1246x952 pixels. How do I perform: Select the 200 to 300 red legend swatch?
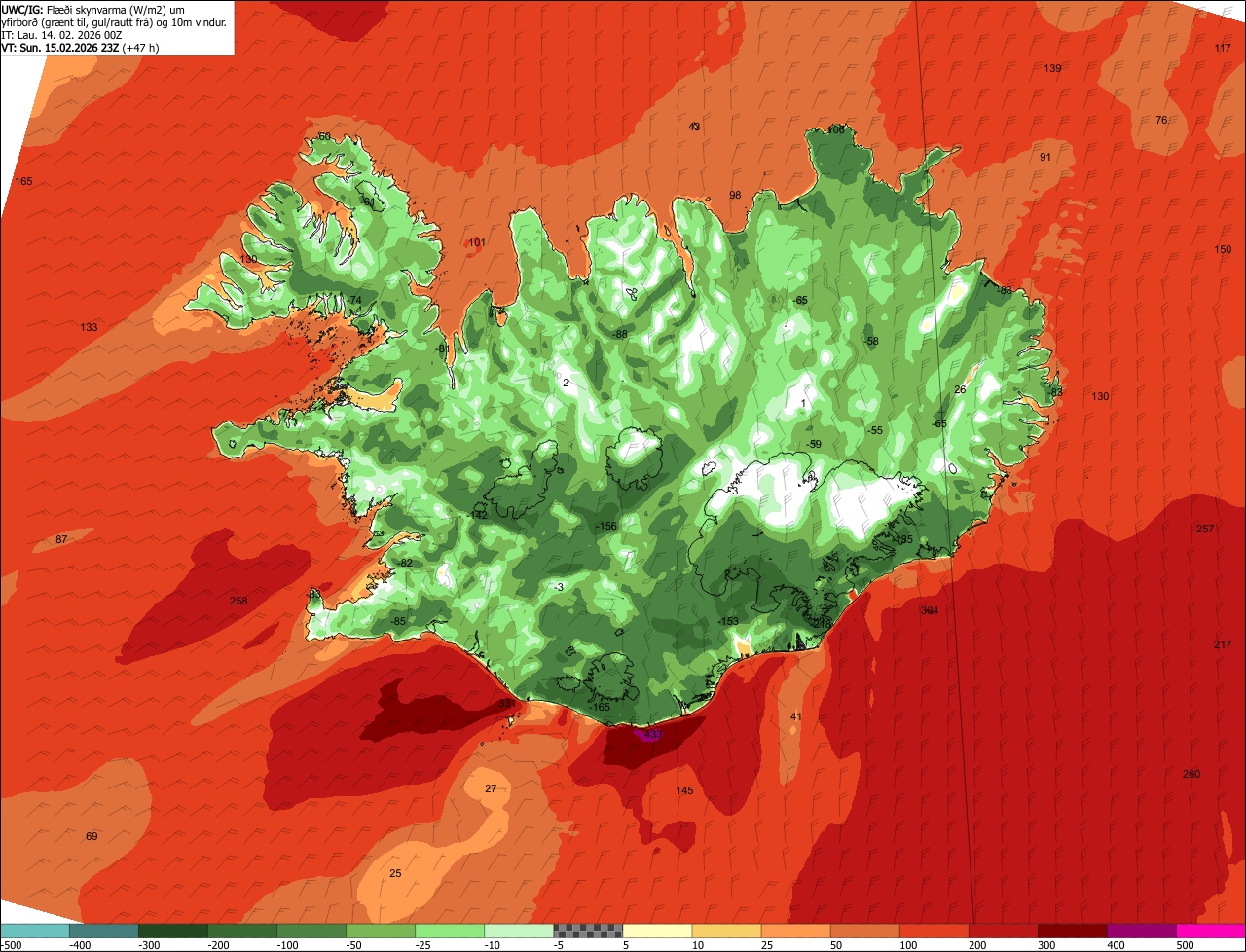pos(1003,931)
